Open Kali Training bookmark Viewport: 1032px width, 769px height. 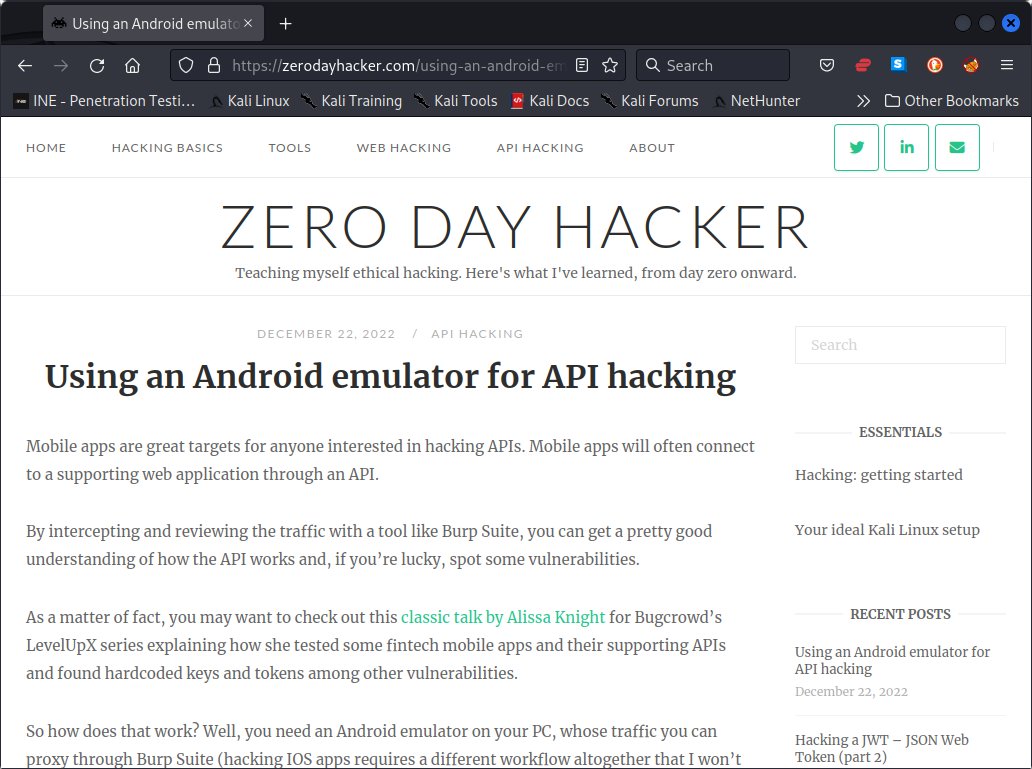point(351,101)
